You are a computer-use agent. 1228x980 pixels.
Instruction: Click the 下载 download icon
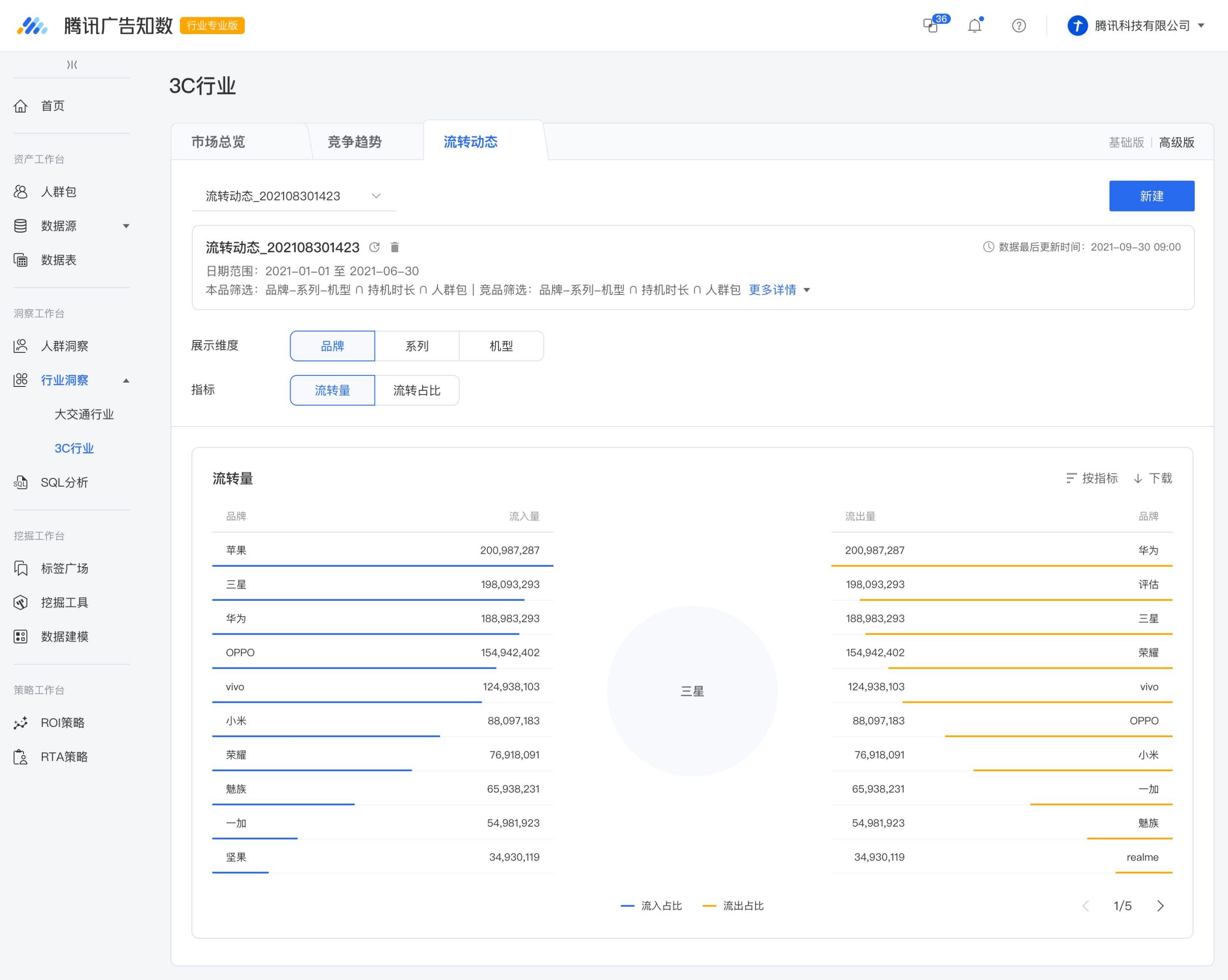pos(1137,478)
